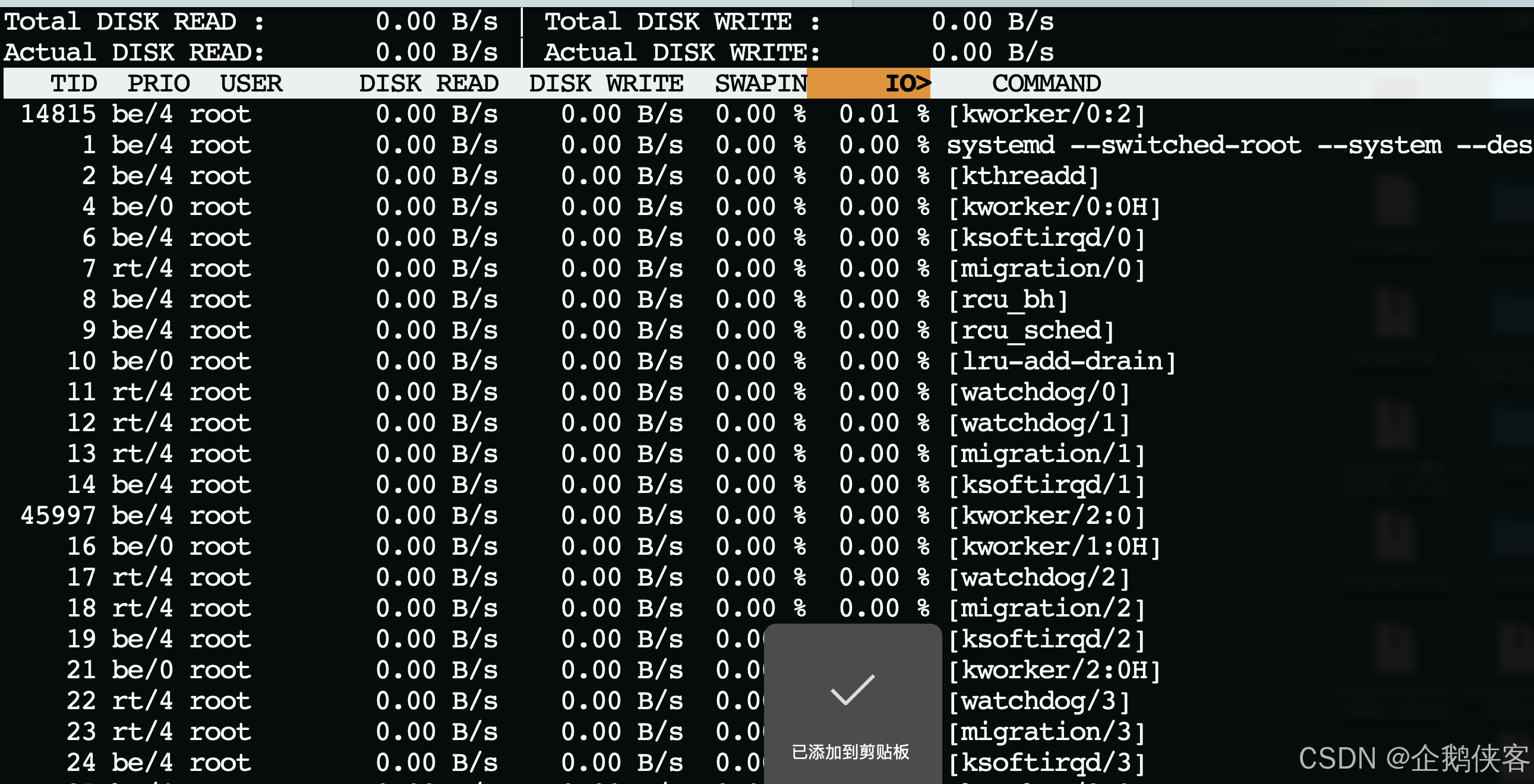
Task: Select the [kworker/0:2] command row
Action: [x=1046, y=114]
